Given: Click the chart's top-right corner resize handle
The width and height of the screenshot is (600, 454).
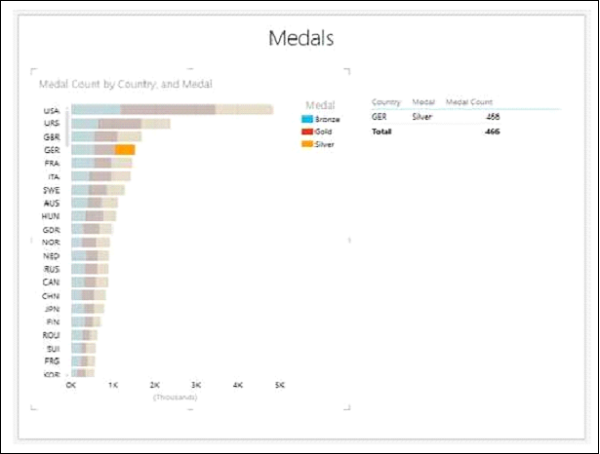Looking at the screenshot, I should 348,70.
